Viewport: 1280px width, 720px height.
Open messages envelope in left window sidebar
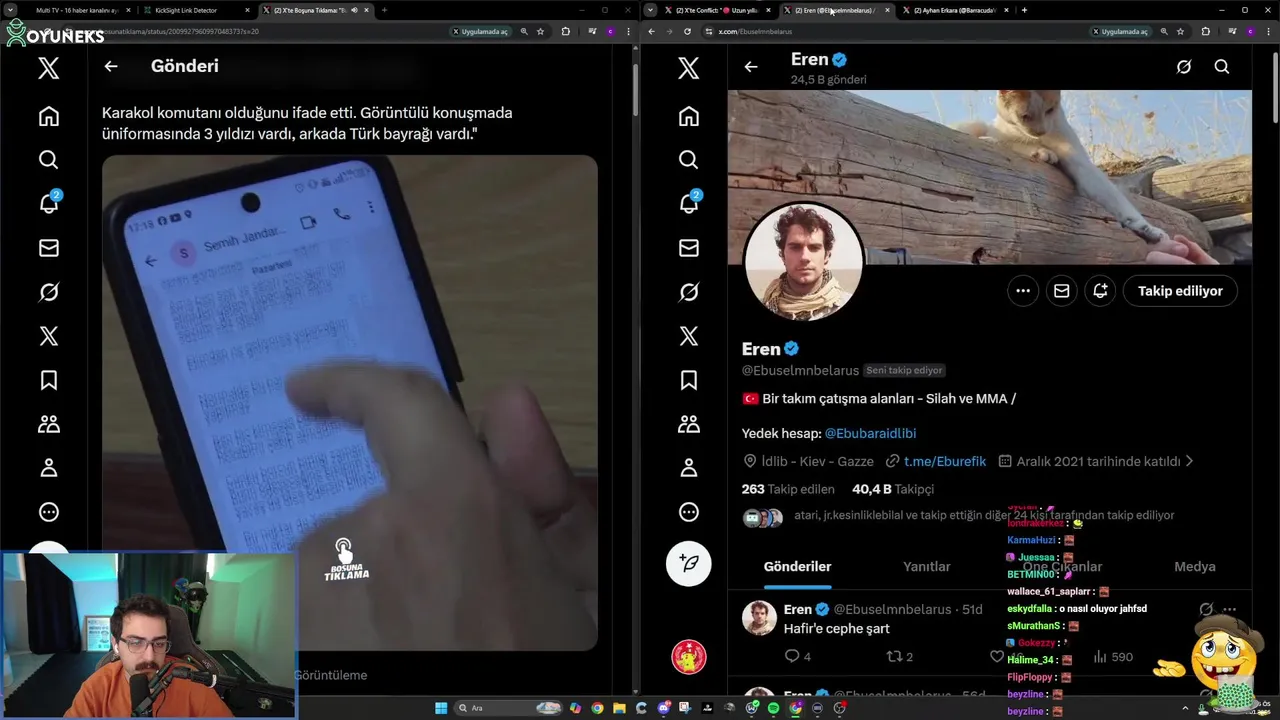pos(48,248)
